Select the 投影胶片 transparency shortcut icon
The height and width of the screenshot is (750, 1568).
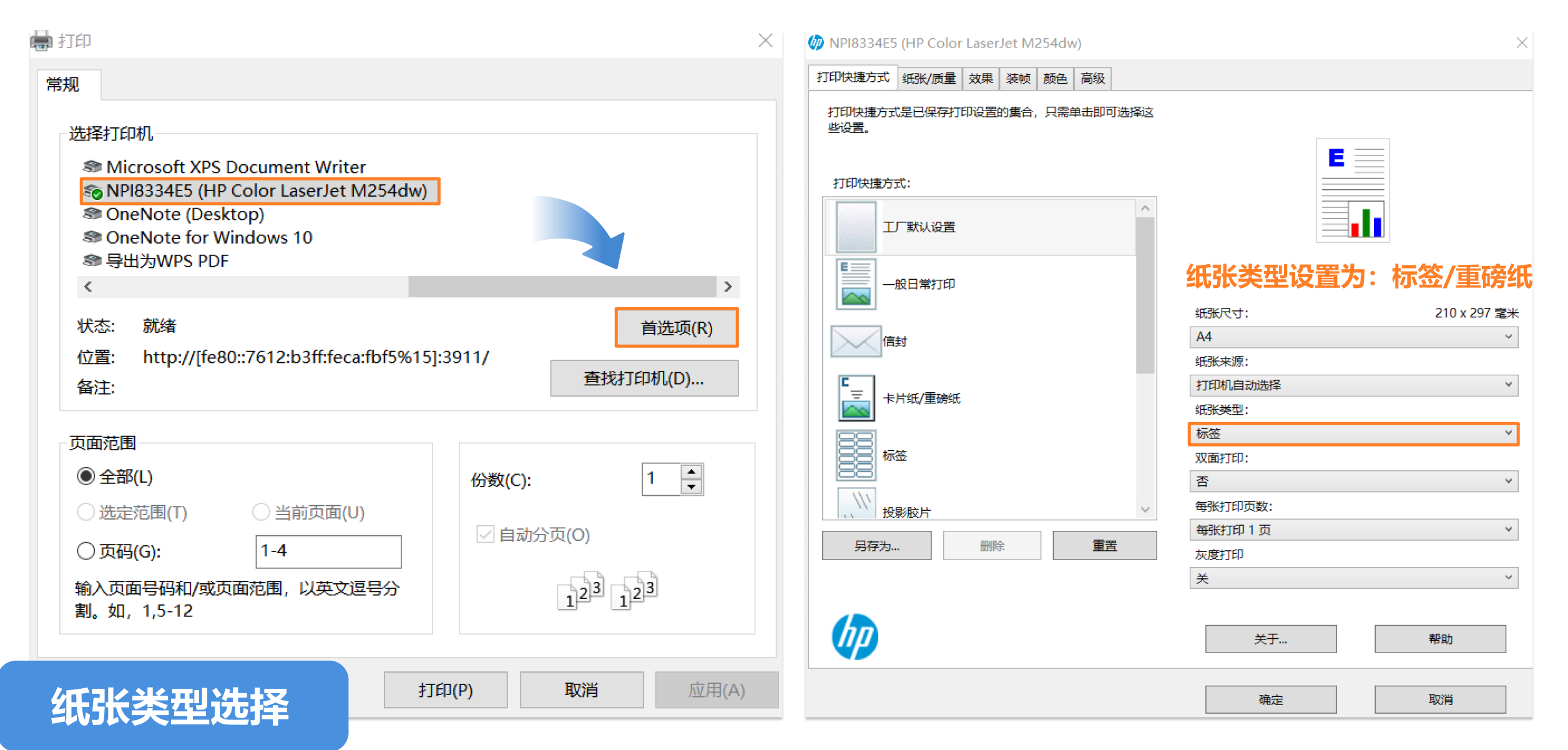(856, 505)
